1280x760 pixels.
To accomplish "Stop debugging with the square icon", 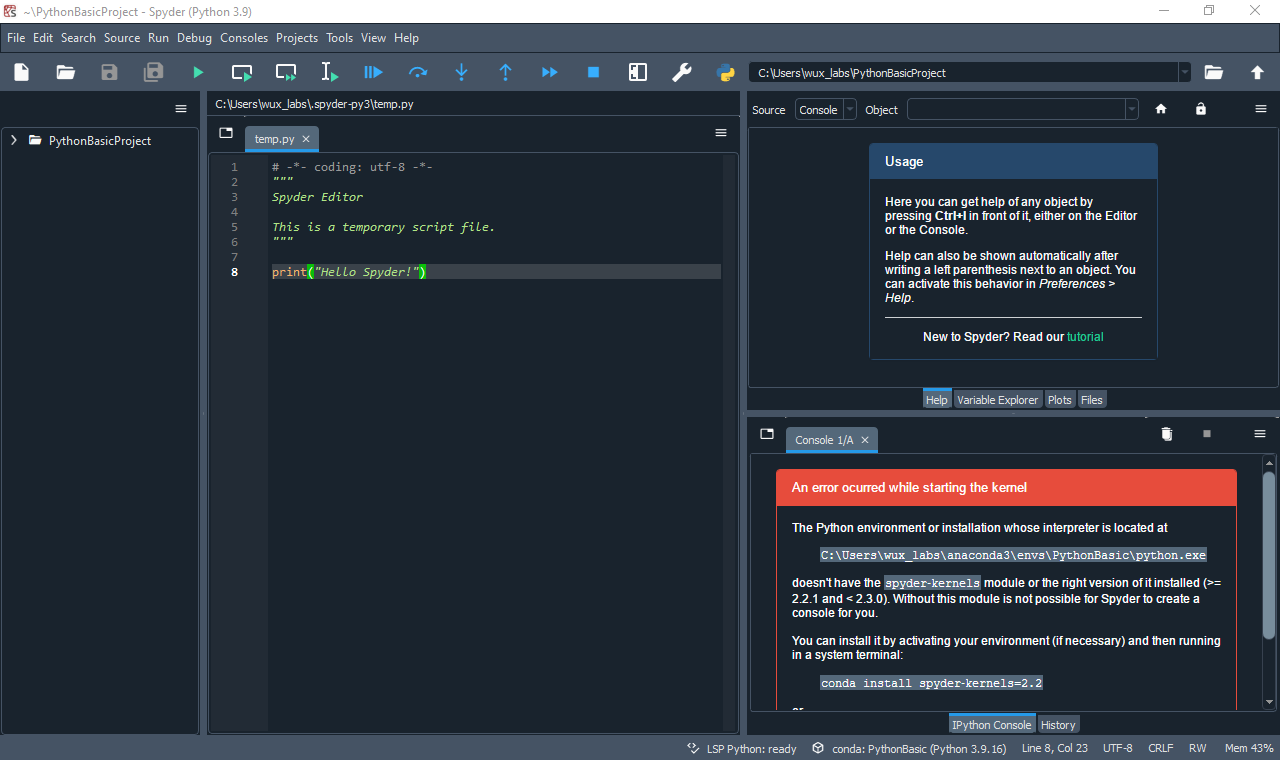I will coord(593,72).
